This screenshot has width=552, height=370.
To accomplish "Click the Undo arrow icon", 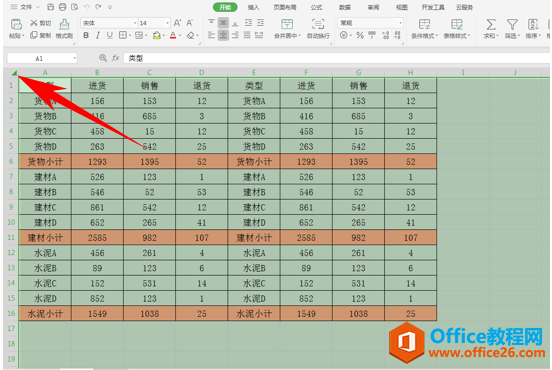I will coord(87,7).
